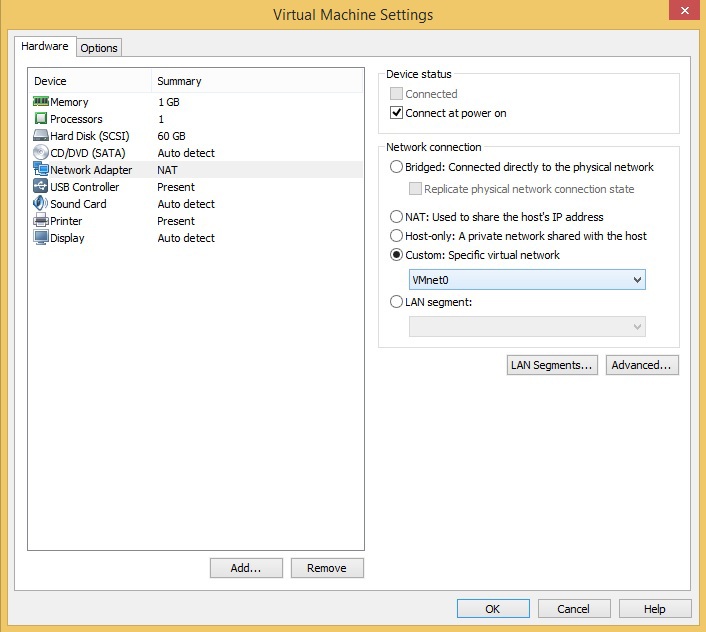This screenshot has height=632, width=706.
Task: Select Bridged network connection option
Action: click(x=397, y=167)
